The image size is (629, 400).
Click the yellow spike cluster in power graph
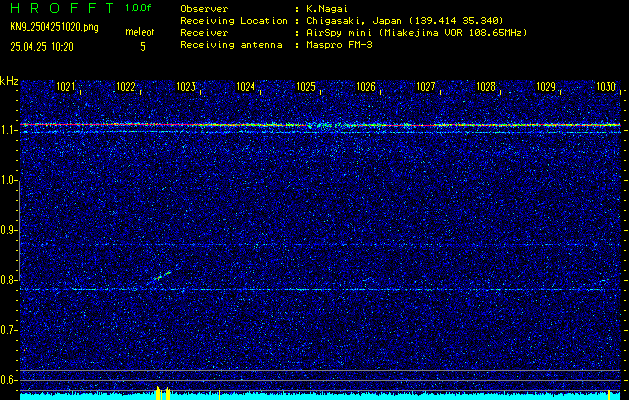tap(163, 393)
